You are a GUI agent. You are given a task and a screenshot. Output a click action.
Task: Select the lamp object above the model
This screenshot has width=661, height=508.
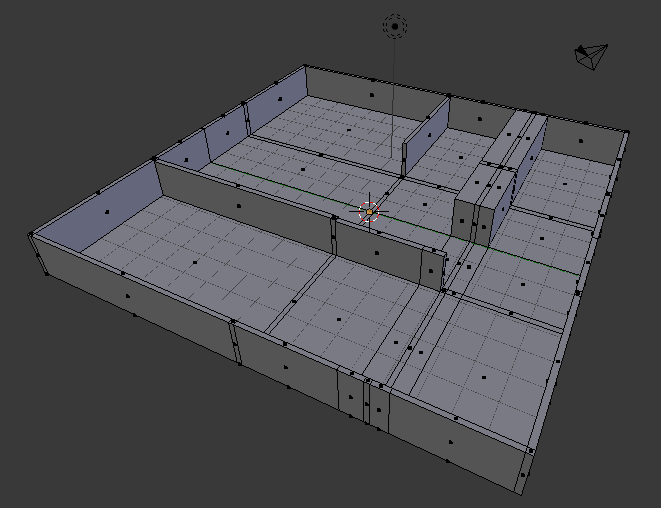(395, 26)
